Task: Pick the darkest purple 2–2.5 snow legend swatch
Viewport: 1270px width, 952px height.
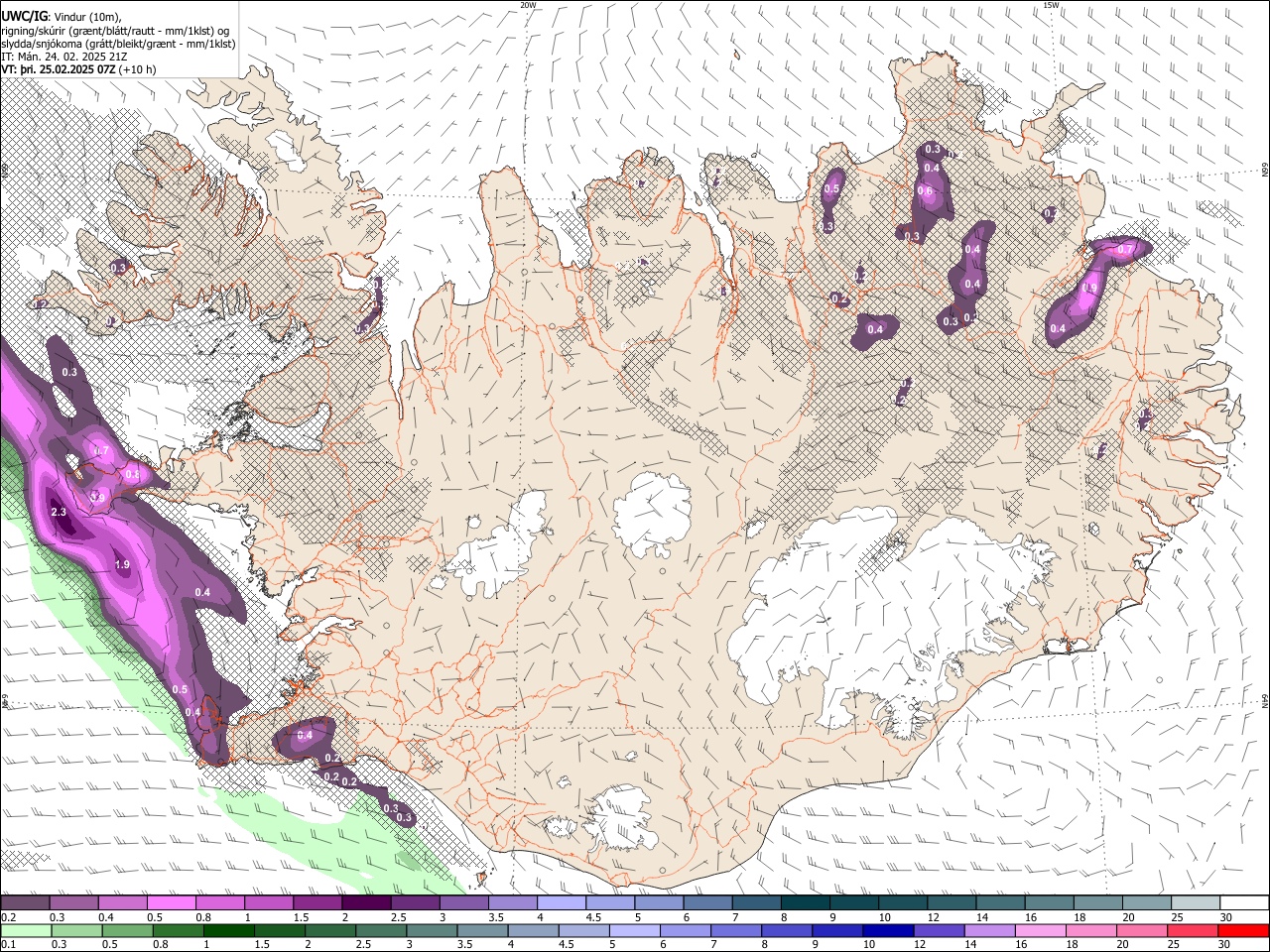Action: click(x=366, y=902)
